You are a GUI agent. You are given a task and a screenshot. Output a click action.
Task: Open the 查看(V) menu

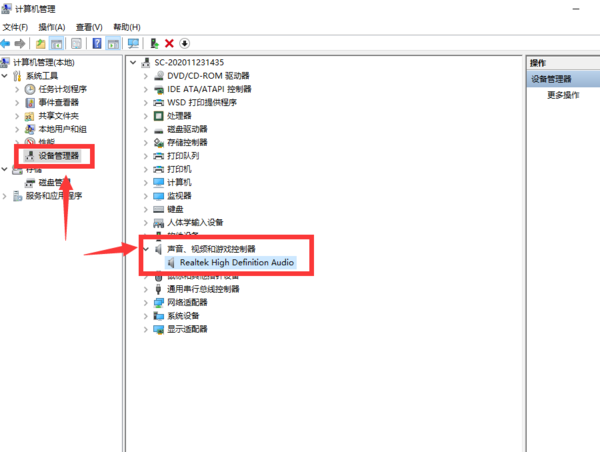click(x=89, y=27)
